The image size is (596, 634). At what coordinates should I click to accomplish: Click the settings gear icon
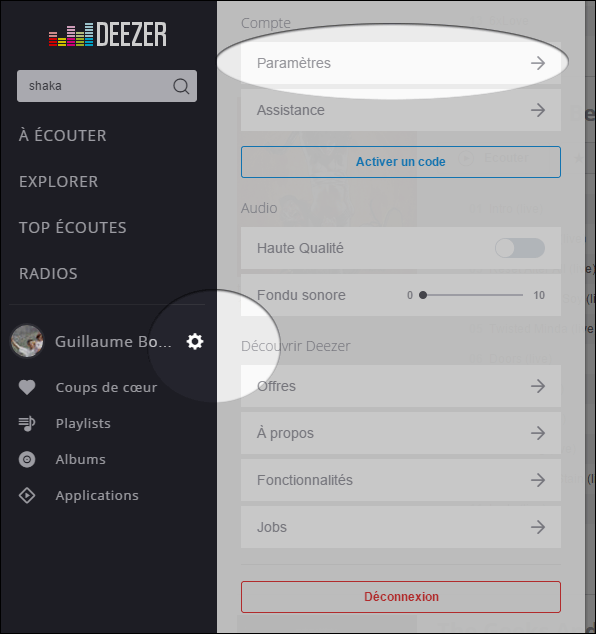194,342
